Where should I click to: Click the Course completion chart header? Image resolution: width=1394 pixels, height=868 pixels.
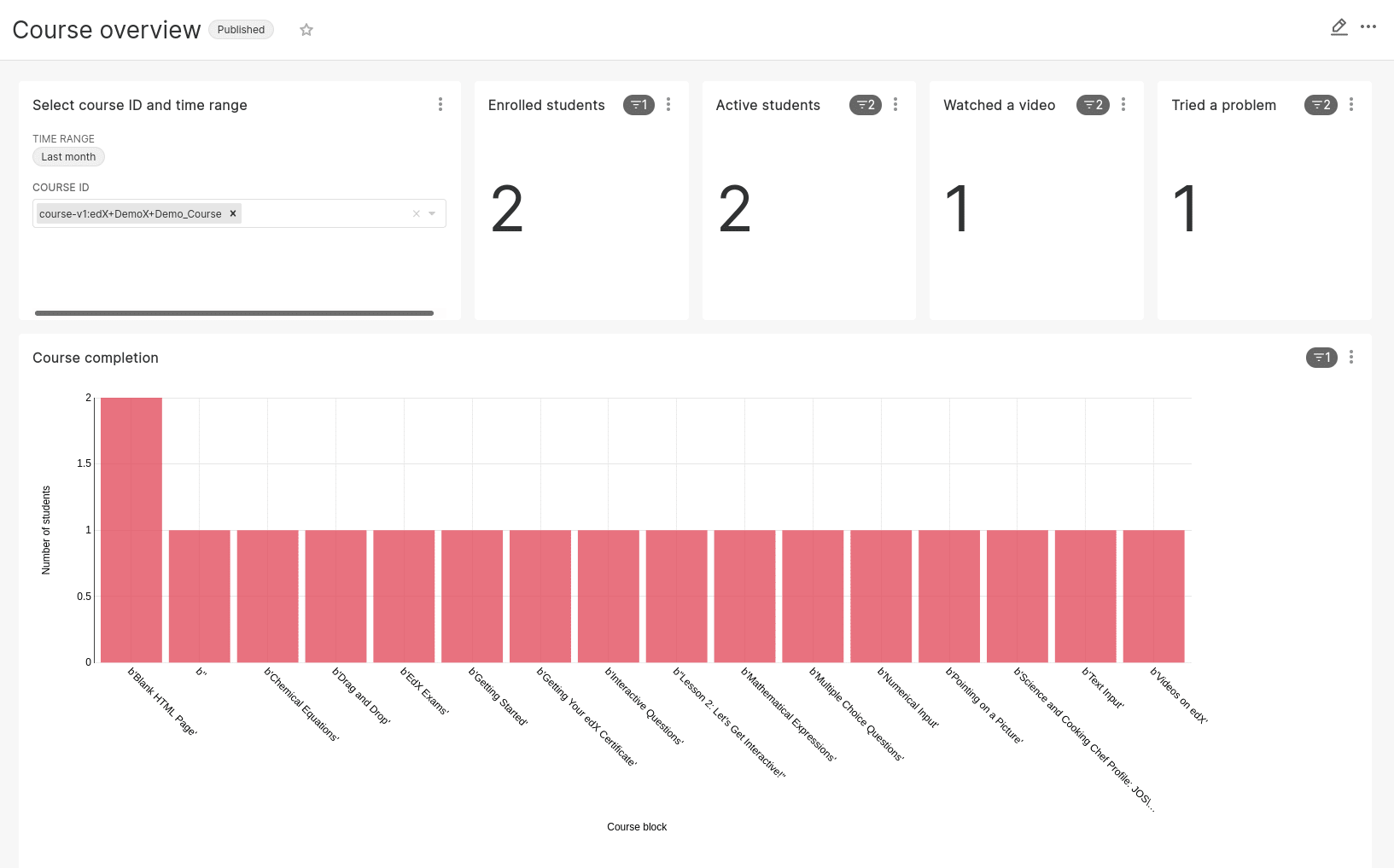95,358
